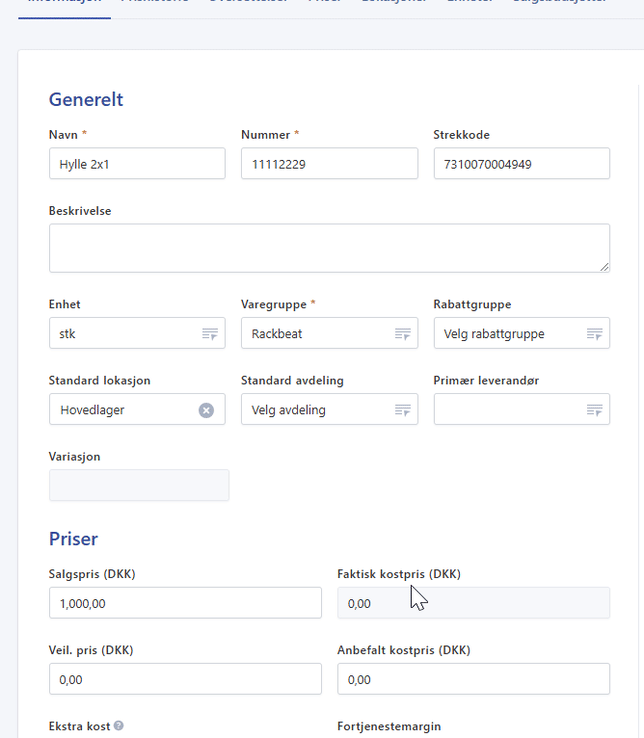Clear the Hovedlager standard location selection
The height and width of the screenshot is (738, 644).
[x=206, y=410]
